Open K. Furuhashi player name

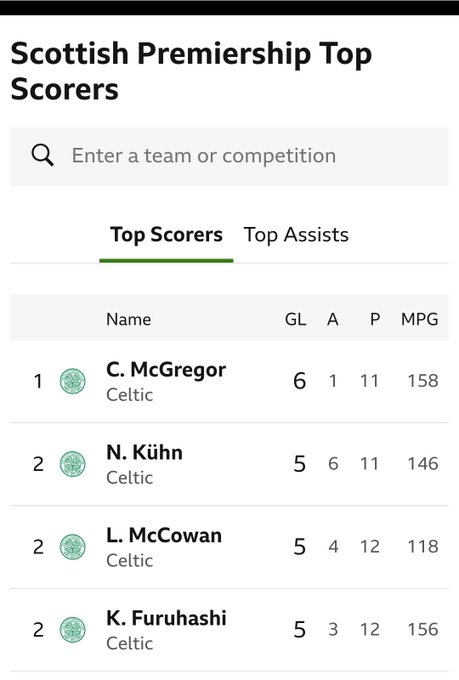[166, 618]
